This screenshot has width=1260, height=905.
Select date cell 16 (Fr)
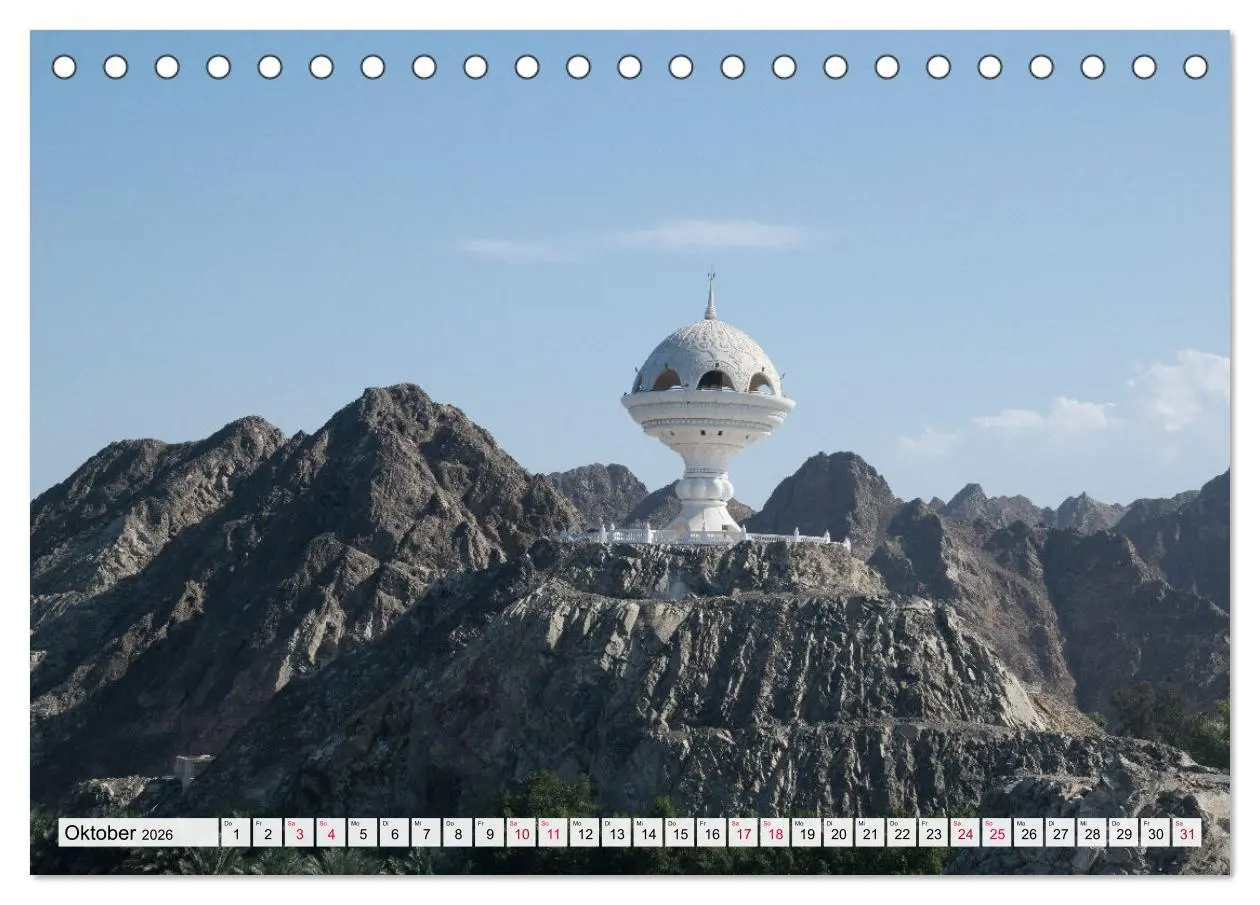(712, 833)
